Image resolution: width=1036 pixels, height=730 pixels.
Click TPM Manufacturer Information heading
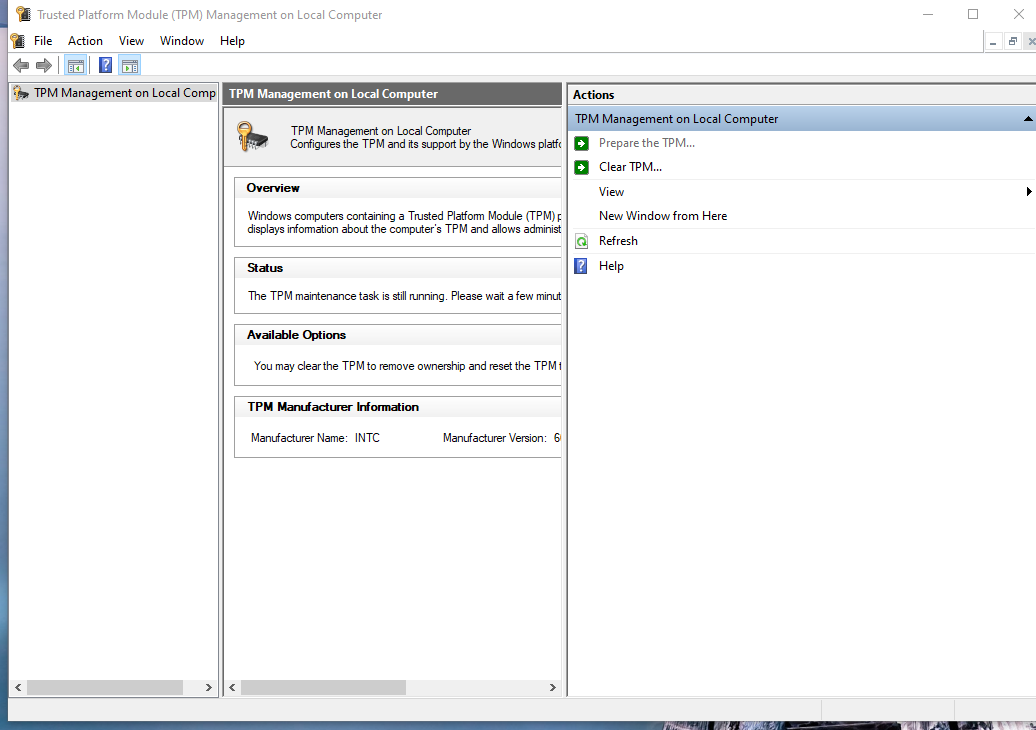(333, 407)
